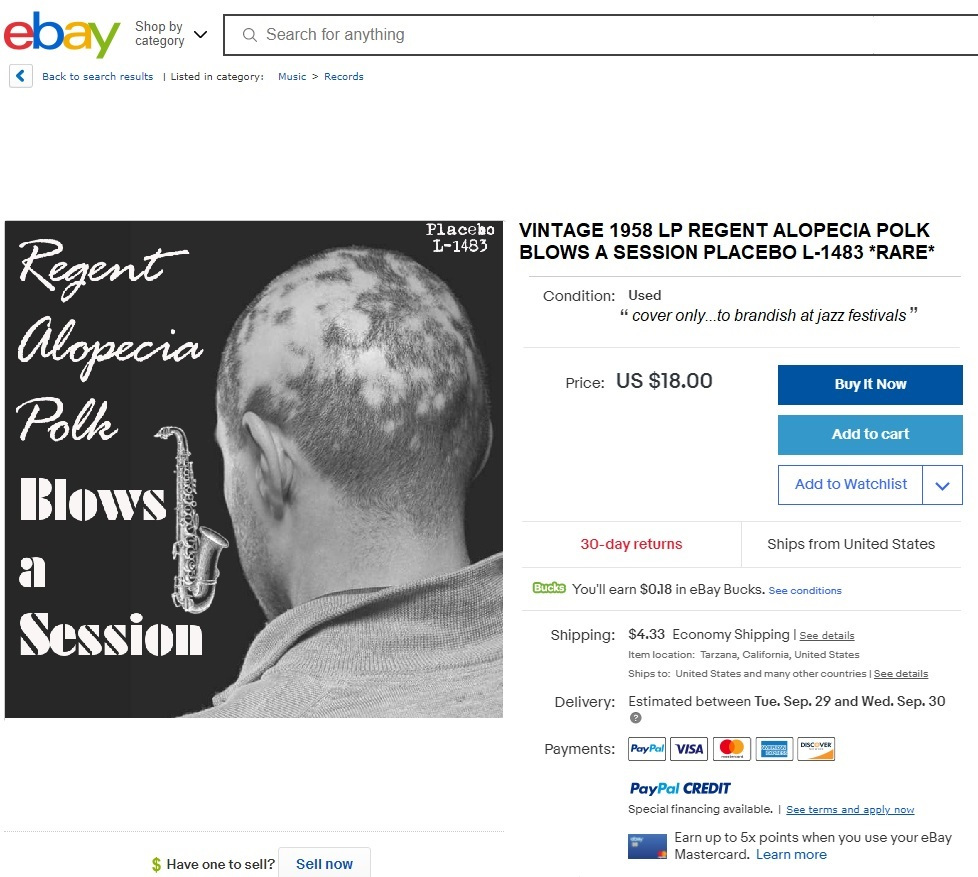The height and width of the screenshot is (877, 978).
Task: Open the Music category breadcrumb
Action: tap(292, 76)
